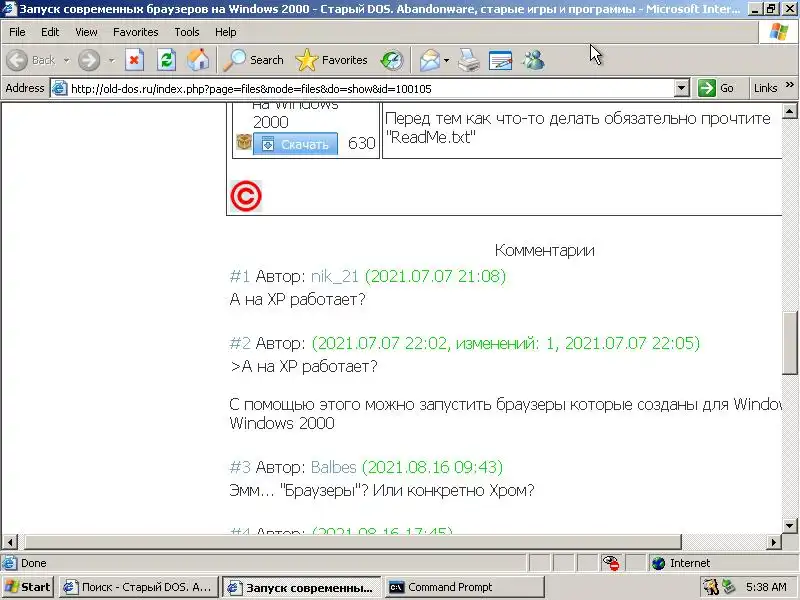The width and height of the screenshot is (800, 600).
Task: Open the Windows Start button
Action: coord(28,587)
